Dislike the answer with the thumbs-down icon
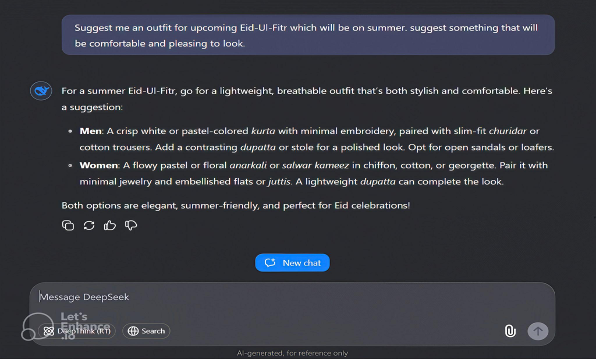 point(131,225)
